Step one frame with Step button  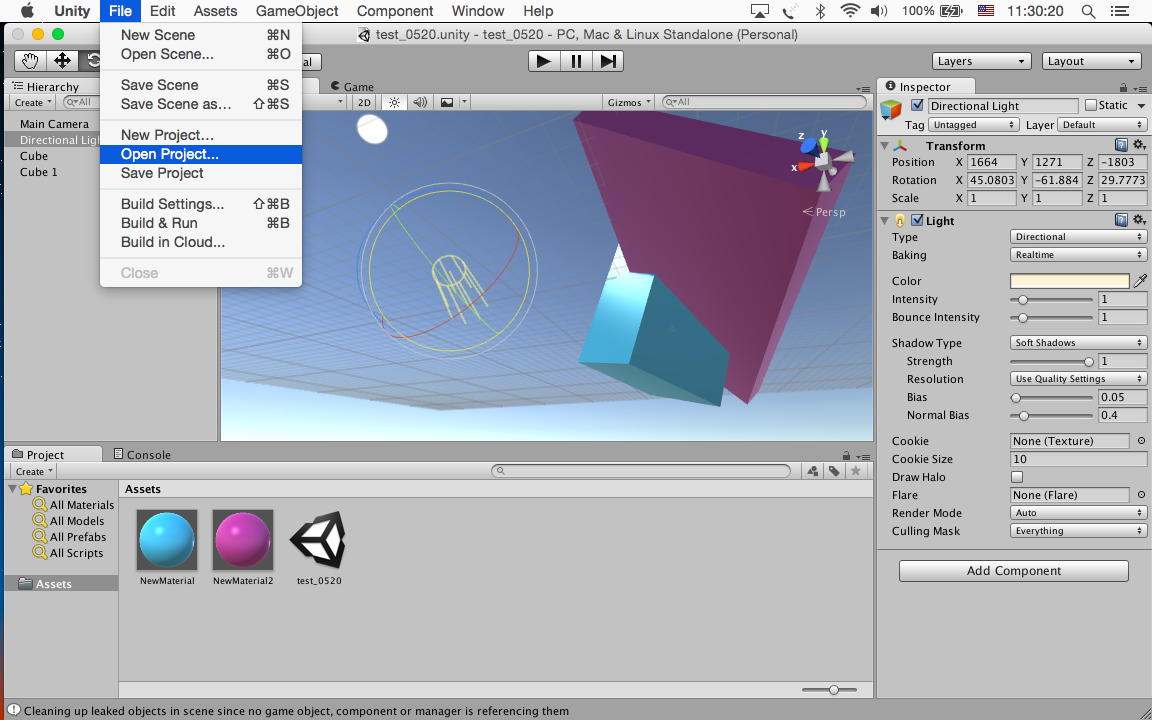608,61
